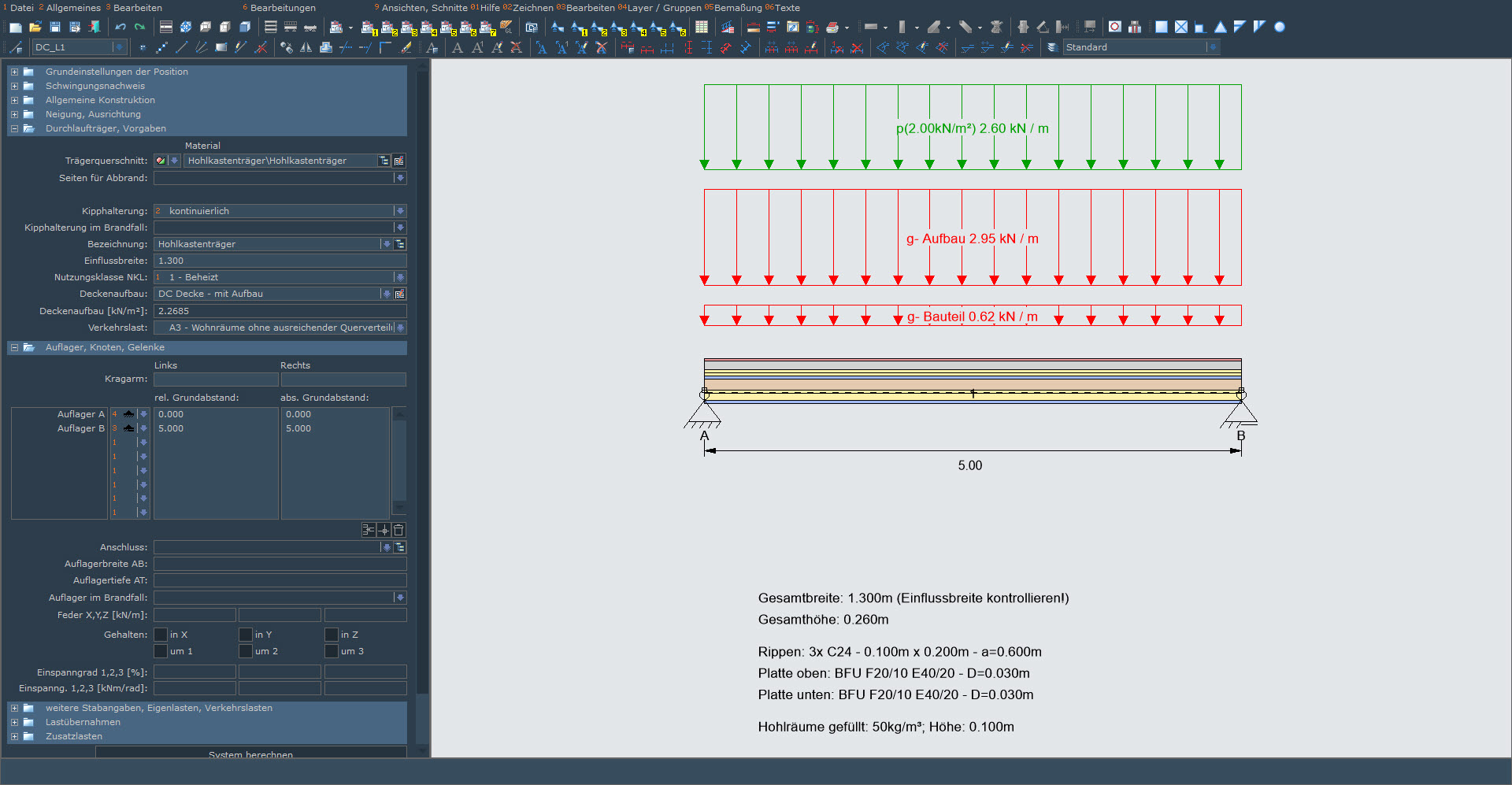This screenshot has width=1512, height=785.
Task: Expand Zusatzlasten section
Action: point(14,736)
